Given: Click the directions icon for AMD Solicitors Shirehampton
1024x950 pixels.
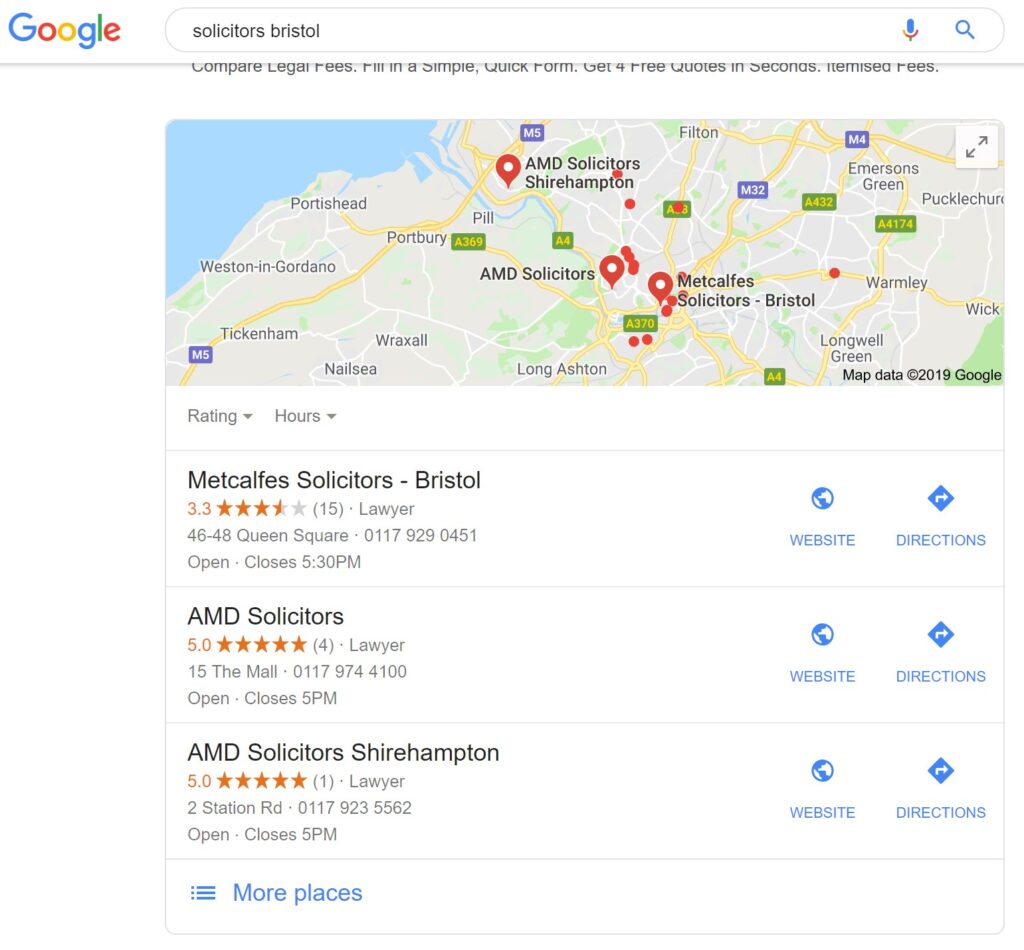Looking at the screenshot, I should pos(940,770).
